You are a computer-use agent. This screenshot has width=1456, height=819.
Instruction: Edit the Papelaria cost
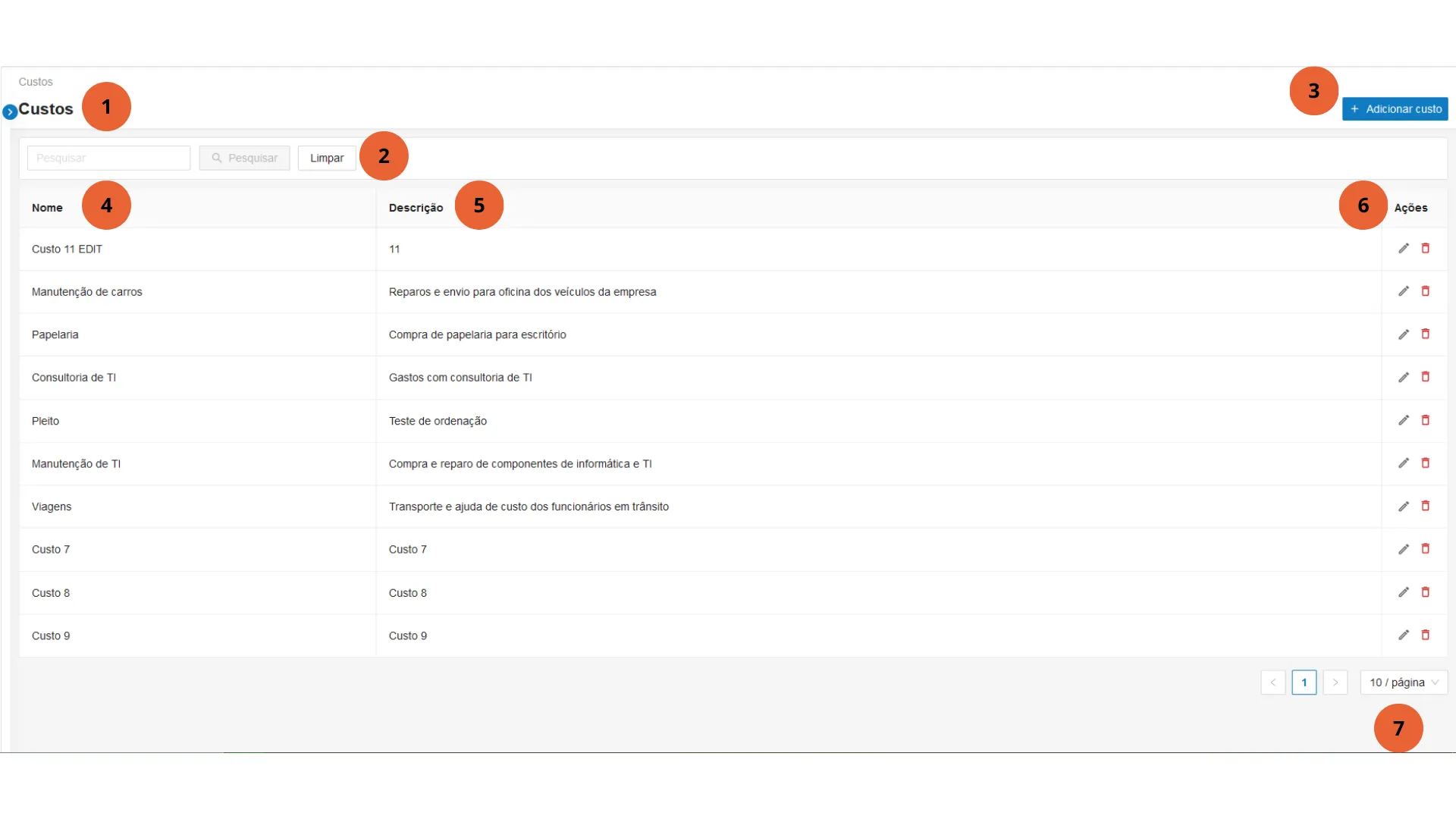coord(1404,334)
